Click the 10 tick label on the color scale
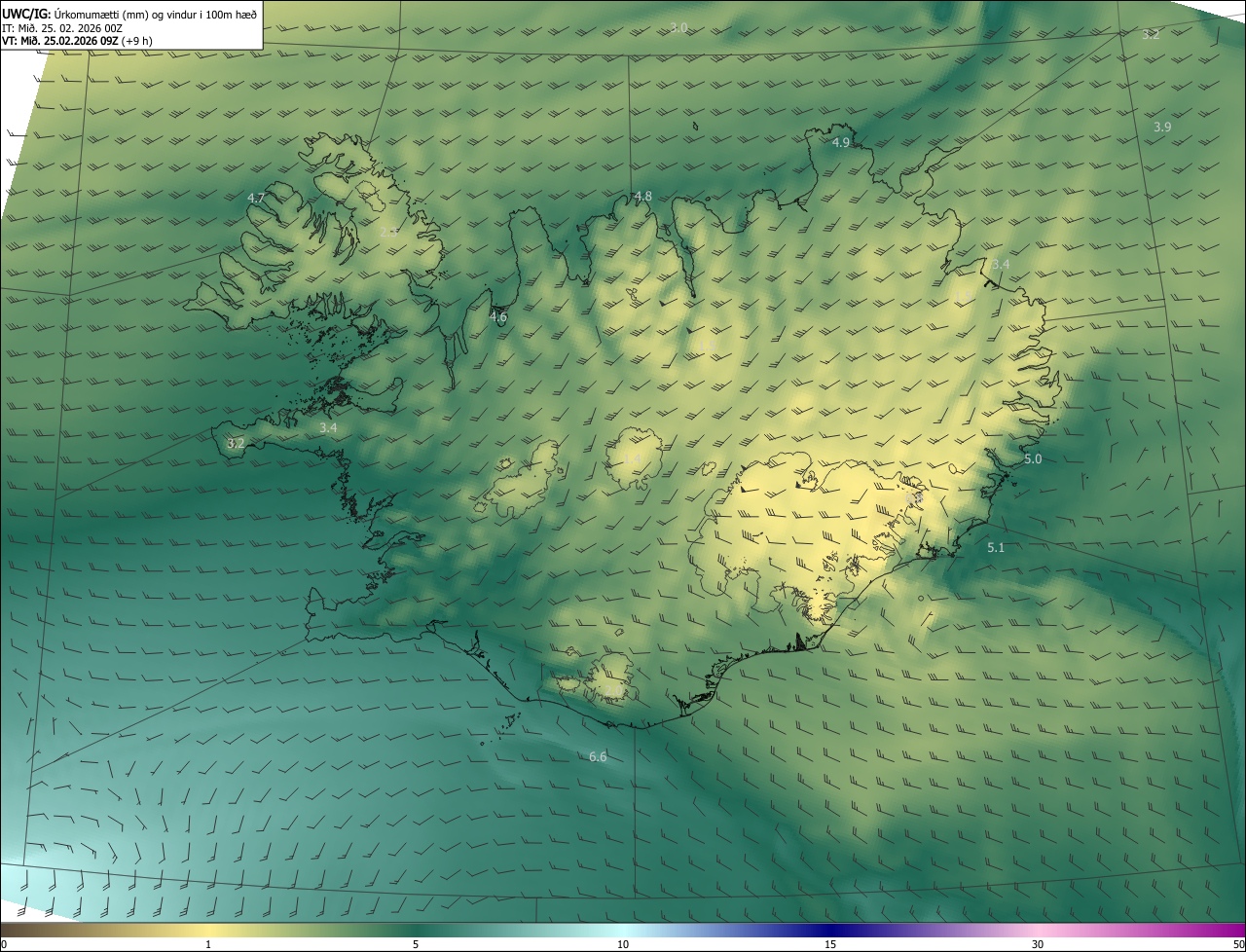Screen dimensions: 1246x952 coord(623,944)
